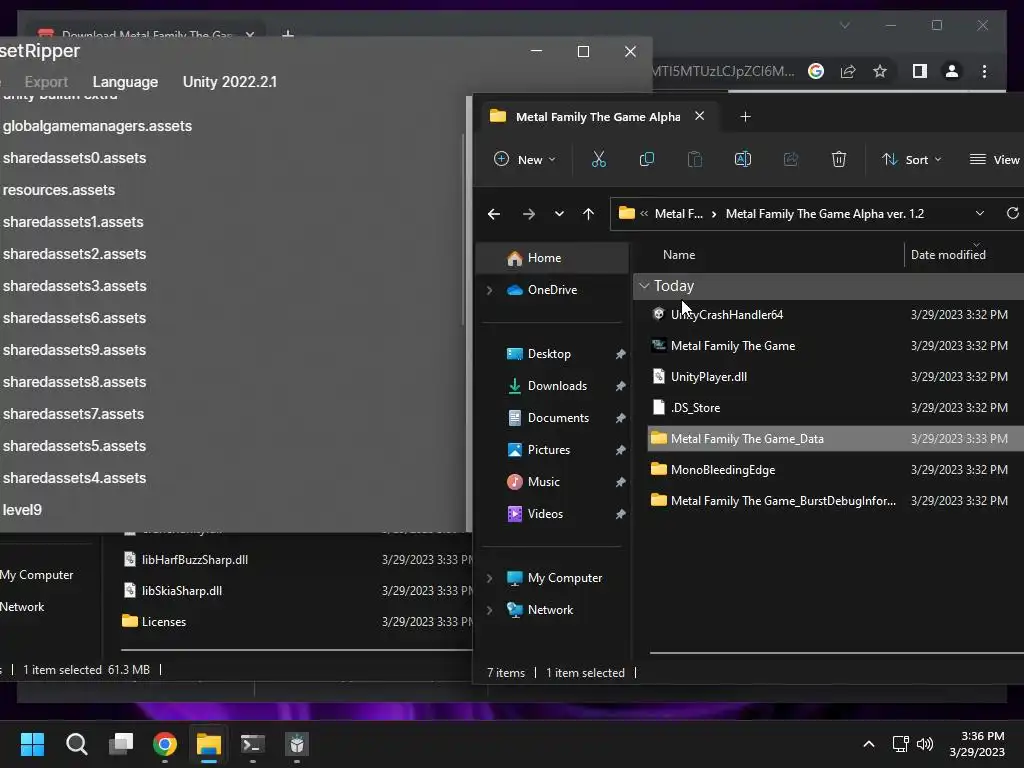Viewport: 1024px width, 768px height.
Task: Open the volume control in system tray
Action: 925,744
